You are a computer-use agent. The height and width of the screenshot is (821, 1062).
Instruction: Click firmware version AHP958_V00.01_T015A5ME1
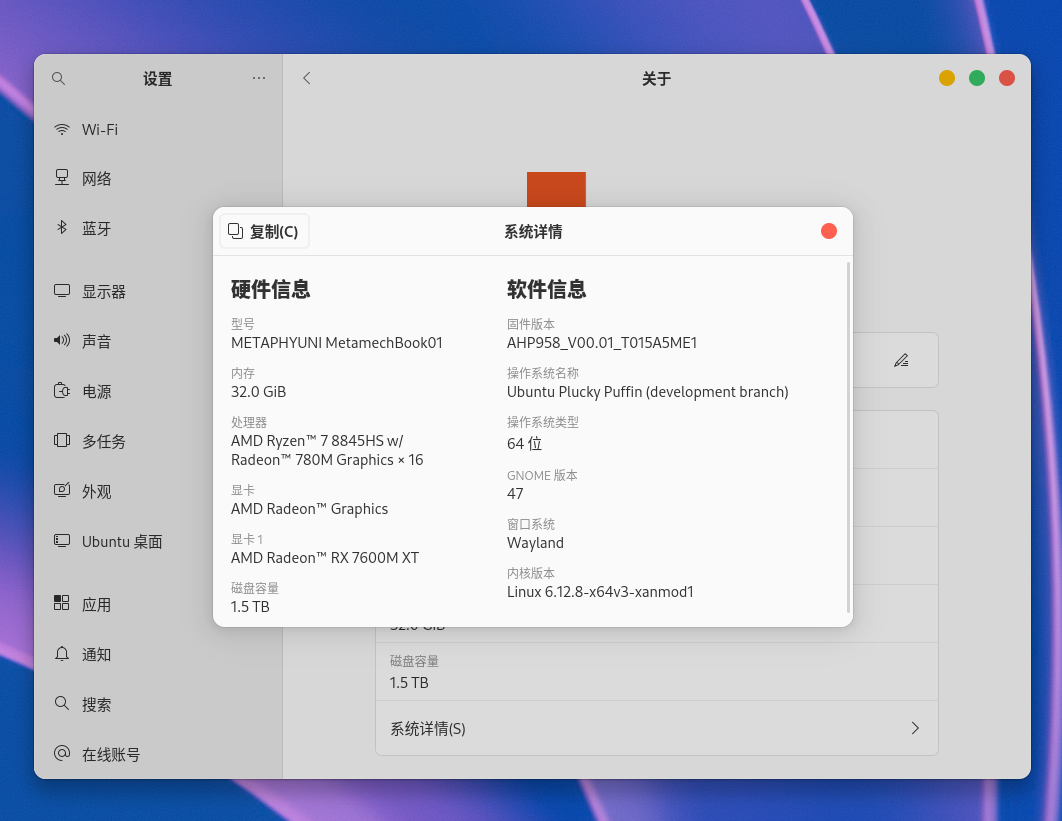[x=602, y=343]
